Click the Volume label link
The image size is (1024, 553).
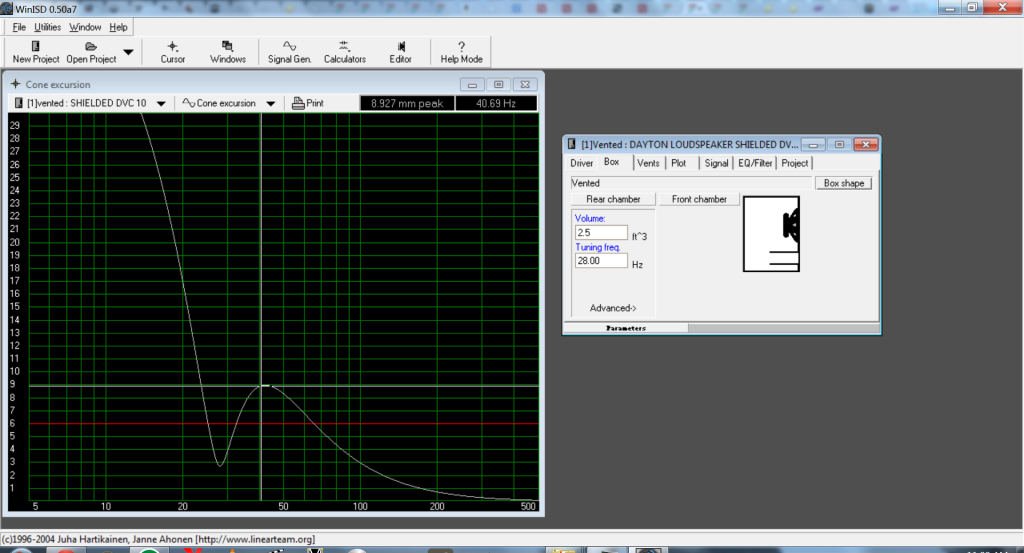[x=590, y=218]
